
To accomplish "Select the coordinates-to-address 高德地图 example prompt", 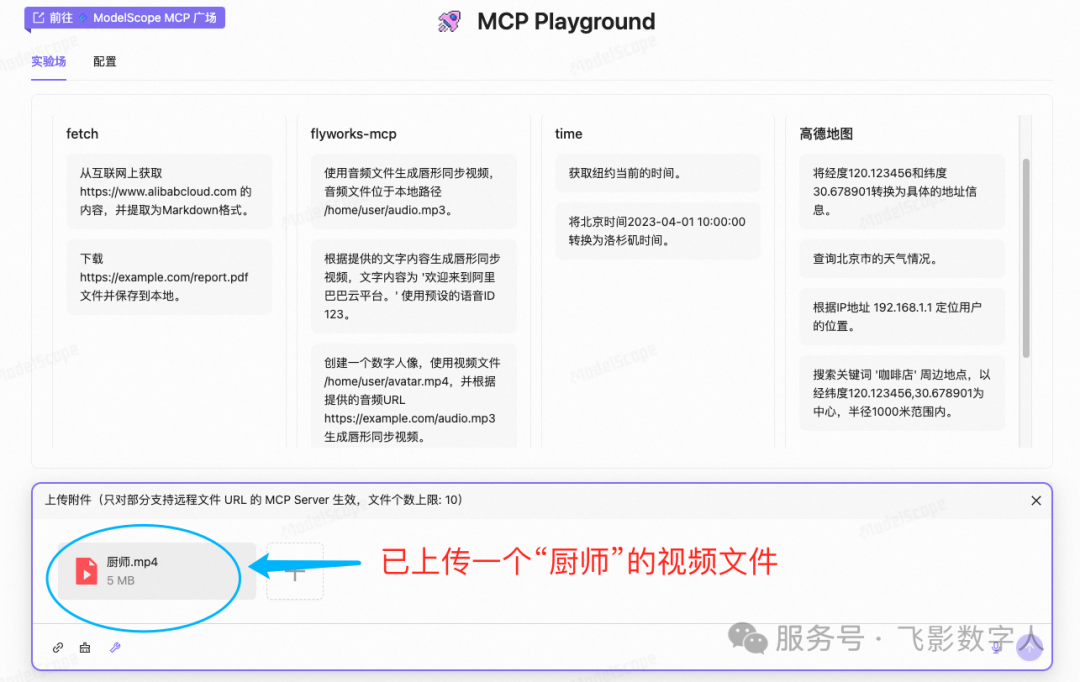I will tap(902, 192).
